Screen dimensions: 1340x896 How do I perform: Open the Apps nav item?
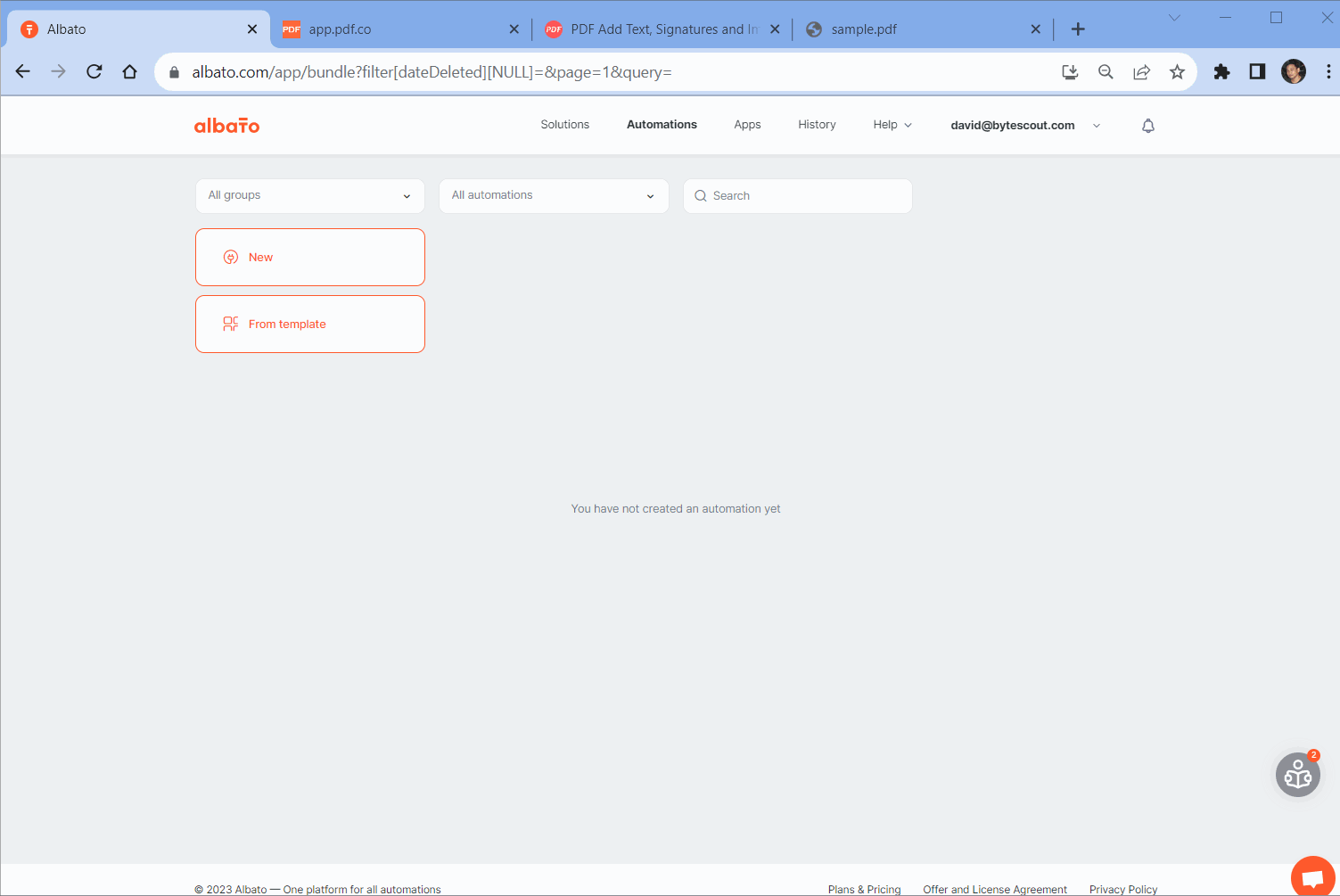747,125
